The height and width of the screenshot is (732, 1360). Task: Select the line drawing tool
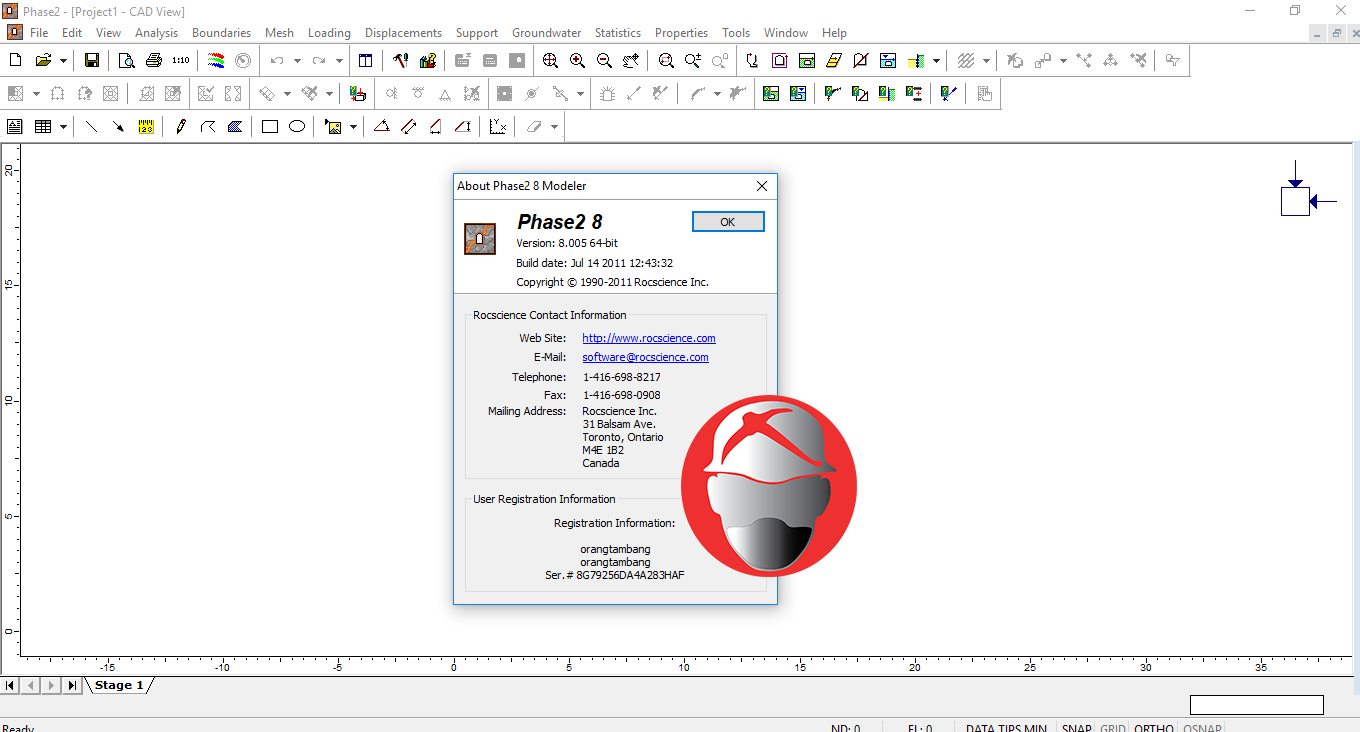point(92,127)
